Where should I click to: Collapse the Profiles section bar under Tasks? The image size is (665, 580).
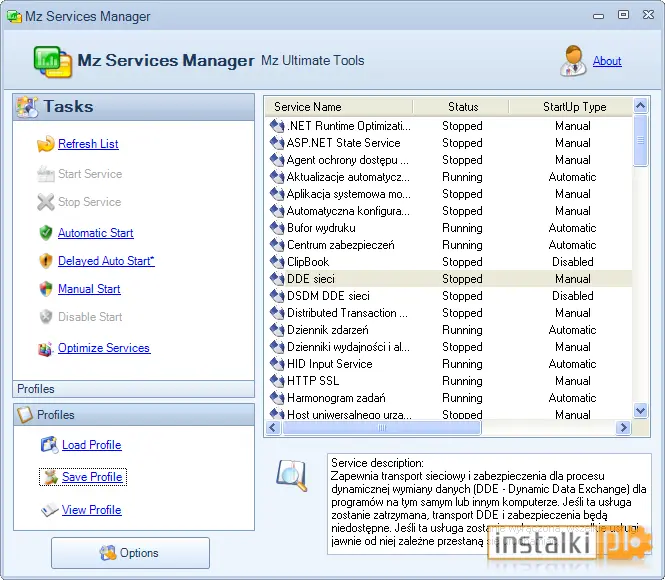[134, 389]
